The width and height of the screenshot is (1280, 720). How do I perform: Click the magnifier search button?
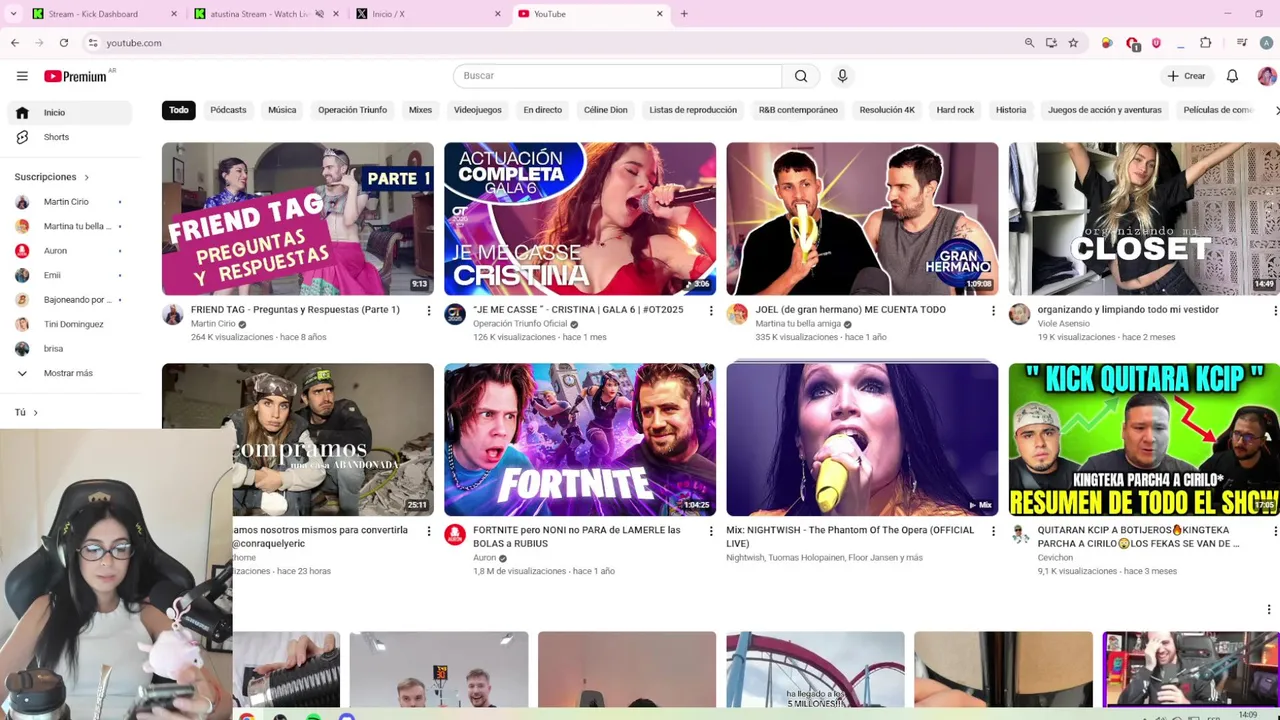coord(801,76)
